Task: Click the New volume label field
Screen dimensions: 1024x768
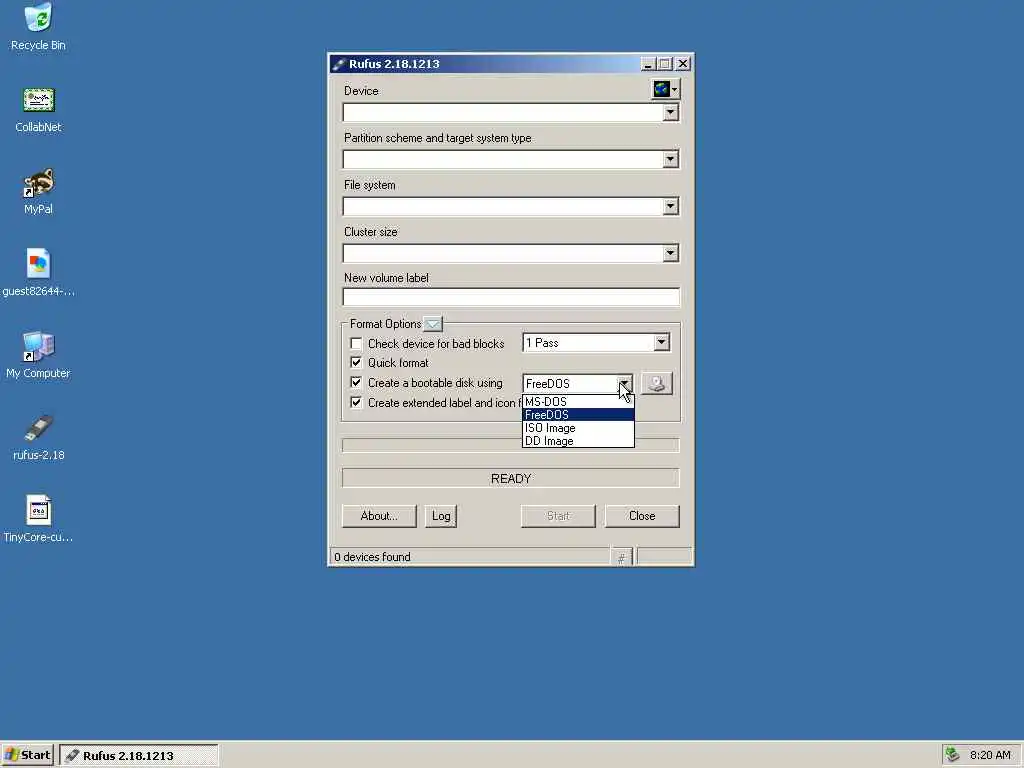Action: (511, 297)
